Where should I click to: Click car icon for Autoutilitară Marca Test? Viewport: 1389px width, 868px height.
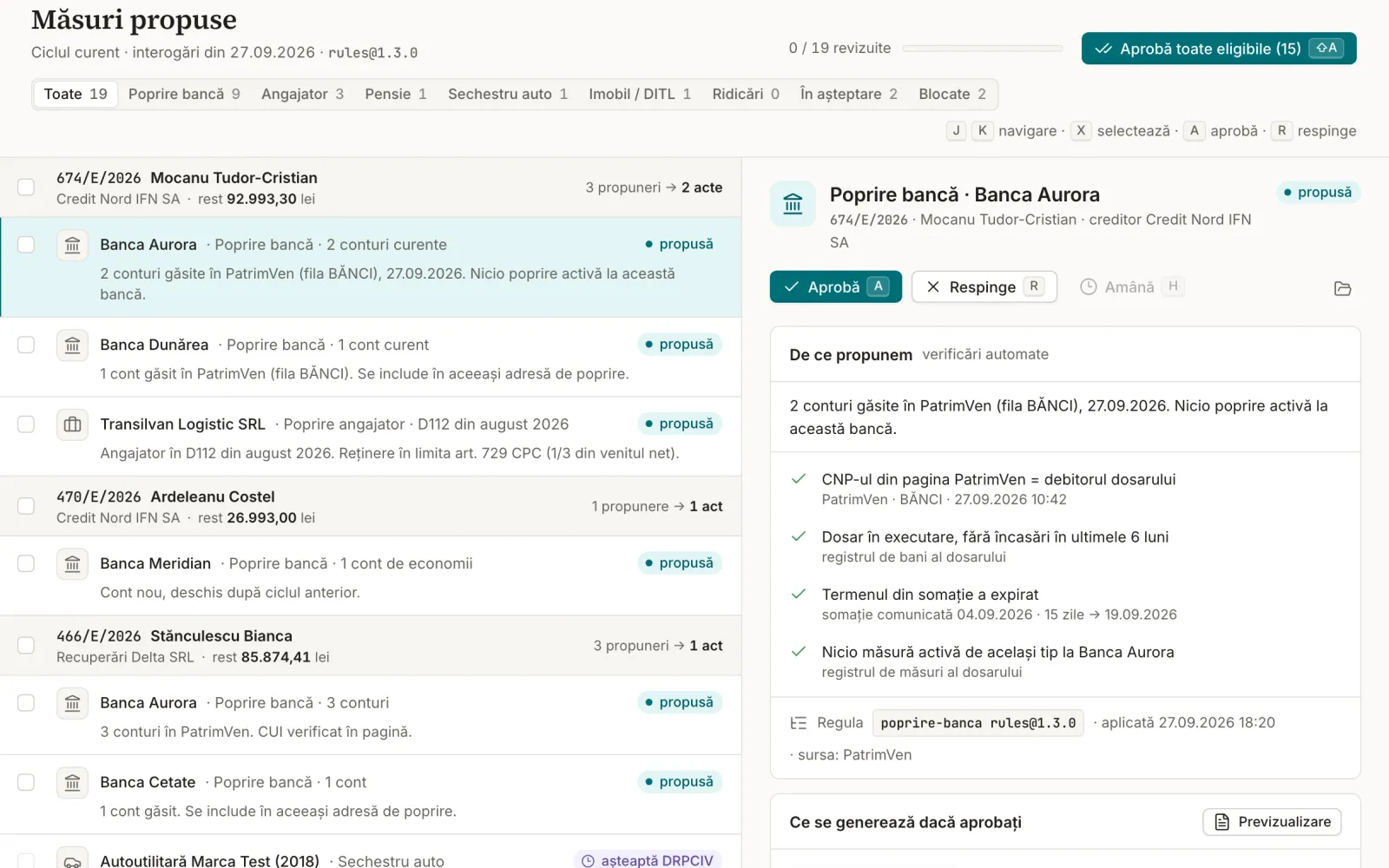tap(73, 860)
